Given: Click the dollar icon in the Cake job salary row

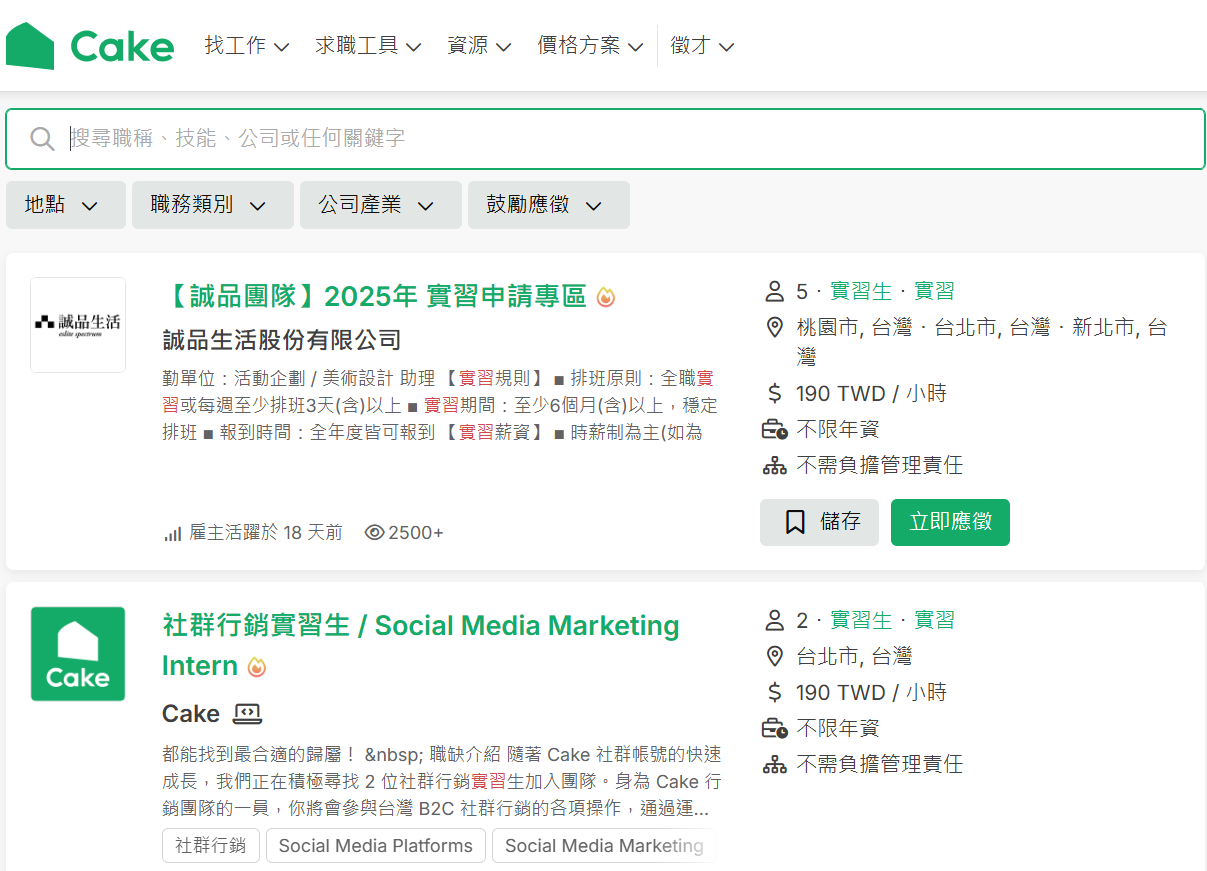Looking at the screenshot, I should pyautogui.click(x=774, y=692).
